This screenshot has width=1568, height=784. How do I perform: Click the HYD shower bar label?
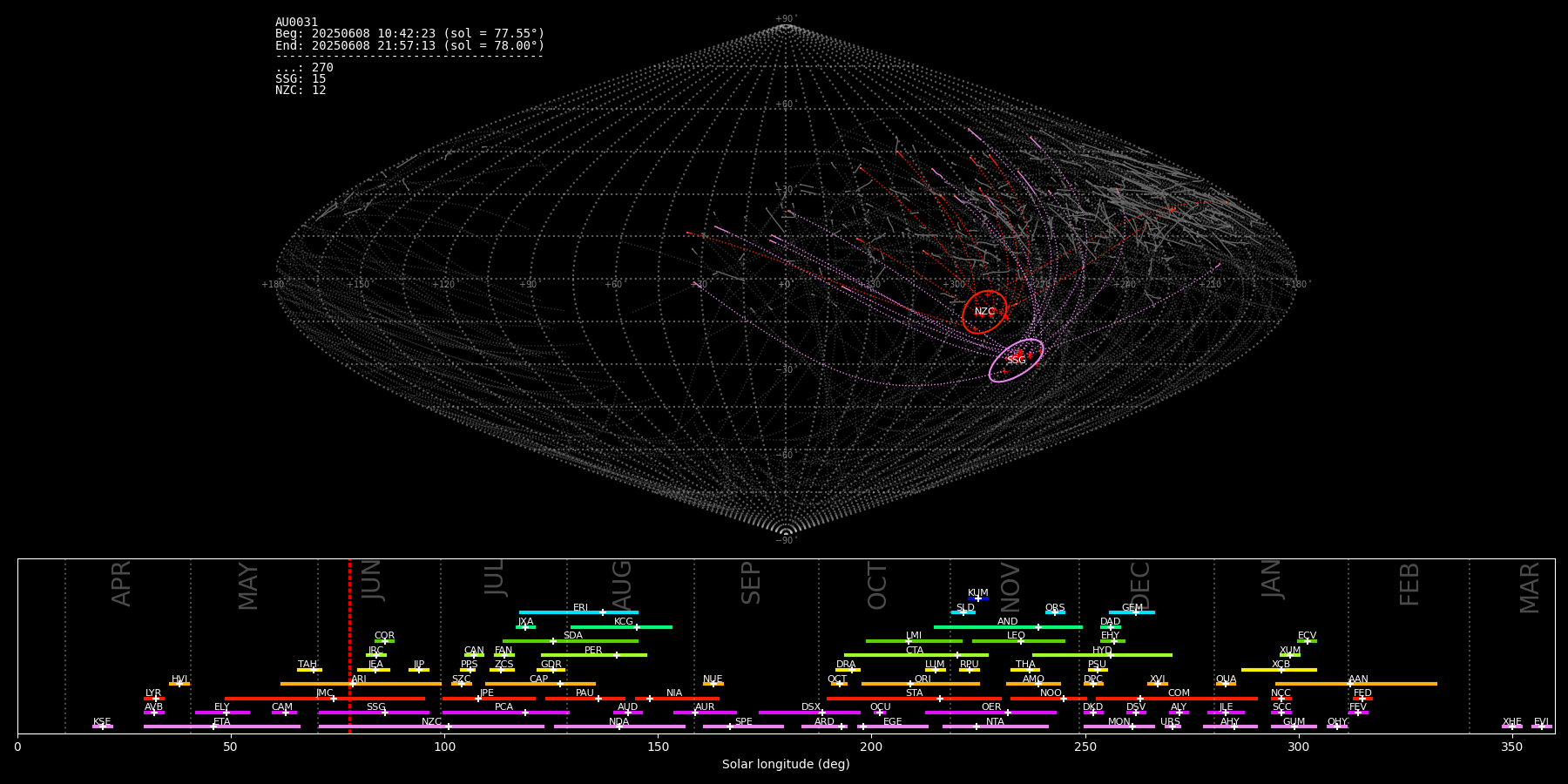[x=1102, y=651]
